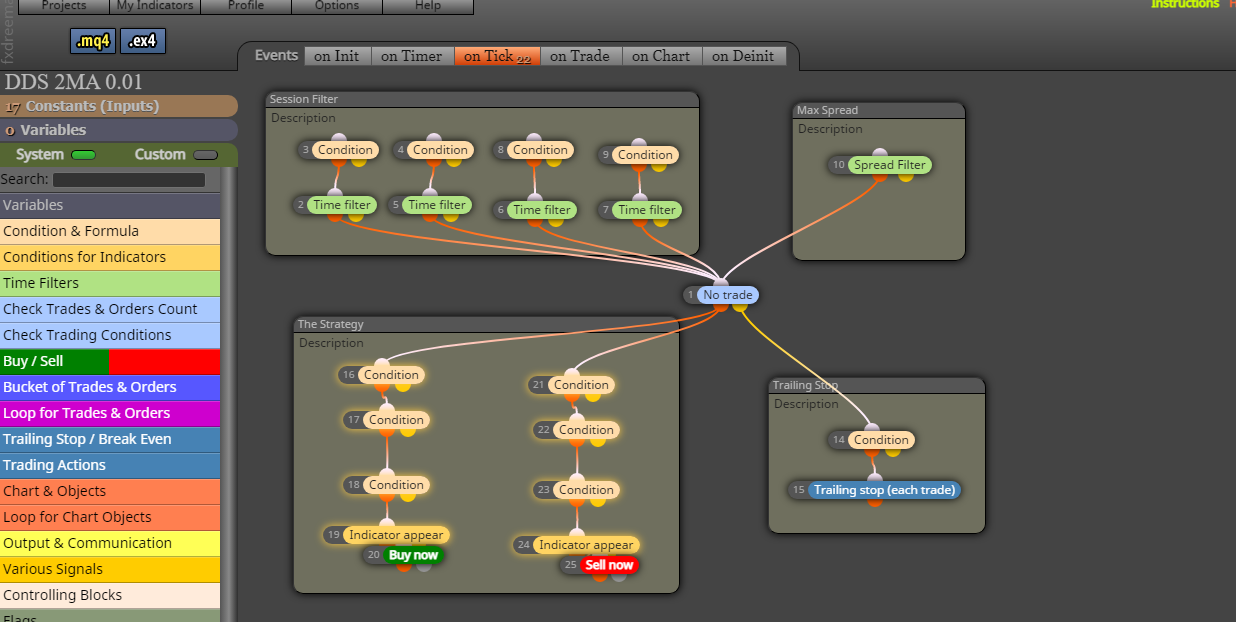Expand Check Trades & Orders Count category
Image resolution: width=1236 pixels, height=622 pixels.
[110, 309]
